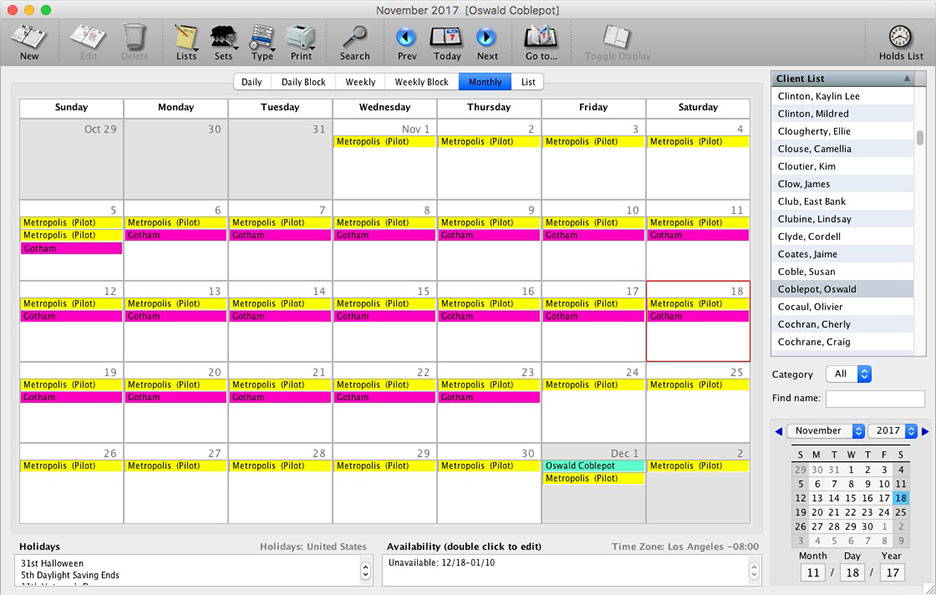Image resolution: width=936 pixels, height=595 pixels.
Task: Open the 2017 year dropdown
Action: click(x=892, y=431)
